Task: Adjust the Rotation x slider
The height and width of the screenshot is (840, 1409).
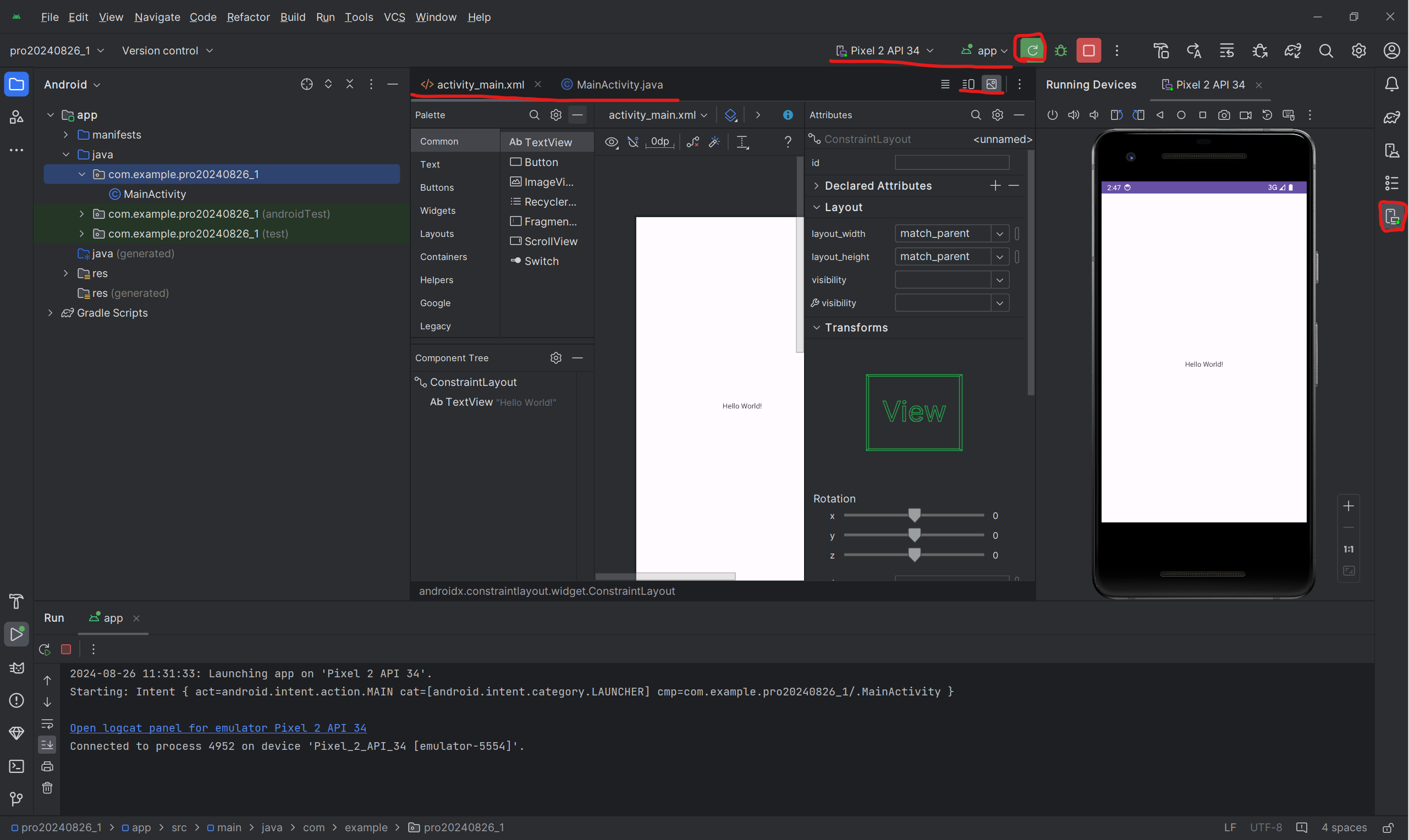Action: pos(913,515)
